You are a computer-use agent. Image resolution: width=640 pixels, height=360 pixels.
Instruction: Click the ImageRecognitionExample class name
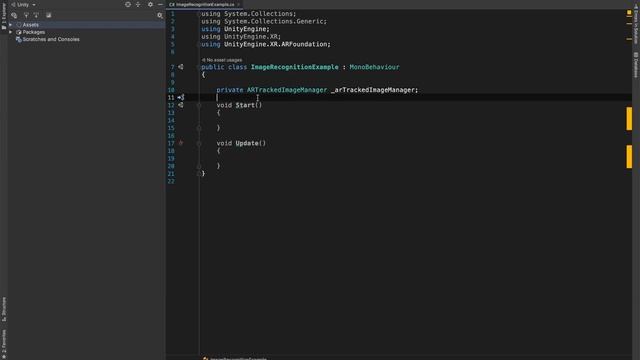click(x=294, y=67)
